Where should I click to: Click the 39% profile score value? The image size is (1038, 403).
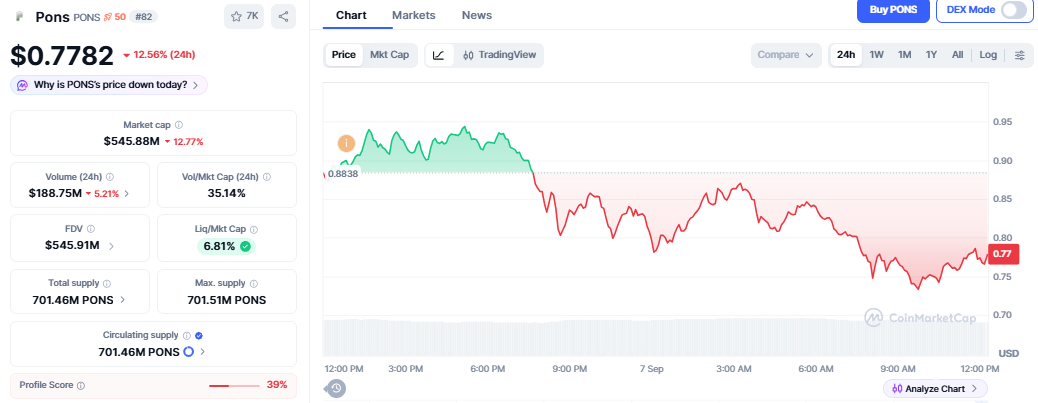pyautogui.click(x=276, y=384)
